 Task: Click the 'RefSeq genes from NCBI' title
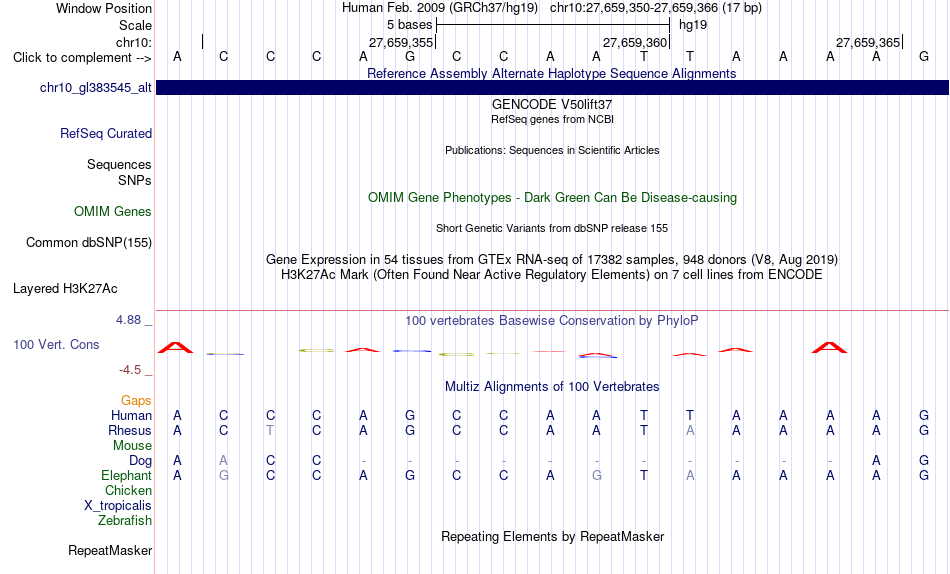coord(552,119)
